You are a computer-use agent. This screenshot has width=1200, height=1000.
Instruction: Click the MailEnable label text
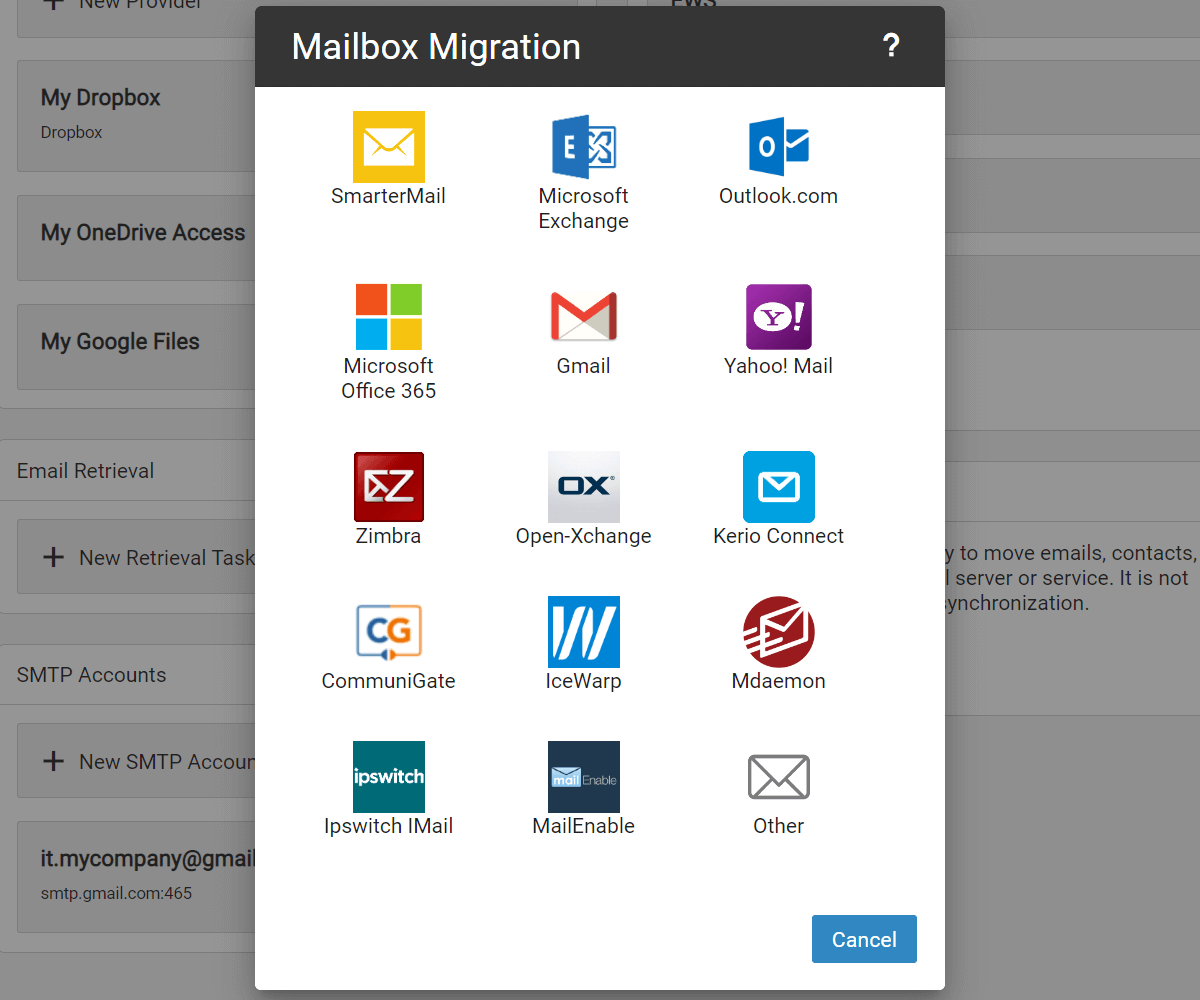tap(584, 826)
